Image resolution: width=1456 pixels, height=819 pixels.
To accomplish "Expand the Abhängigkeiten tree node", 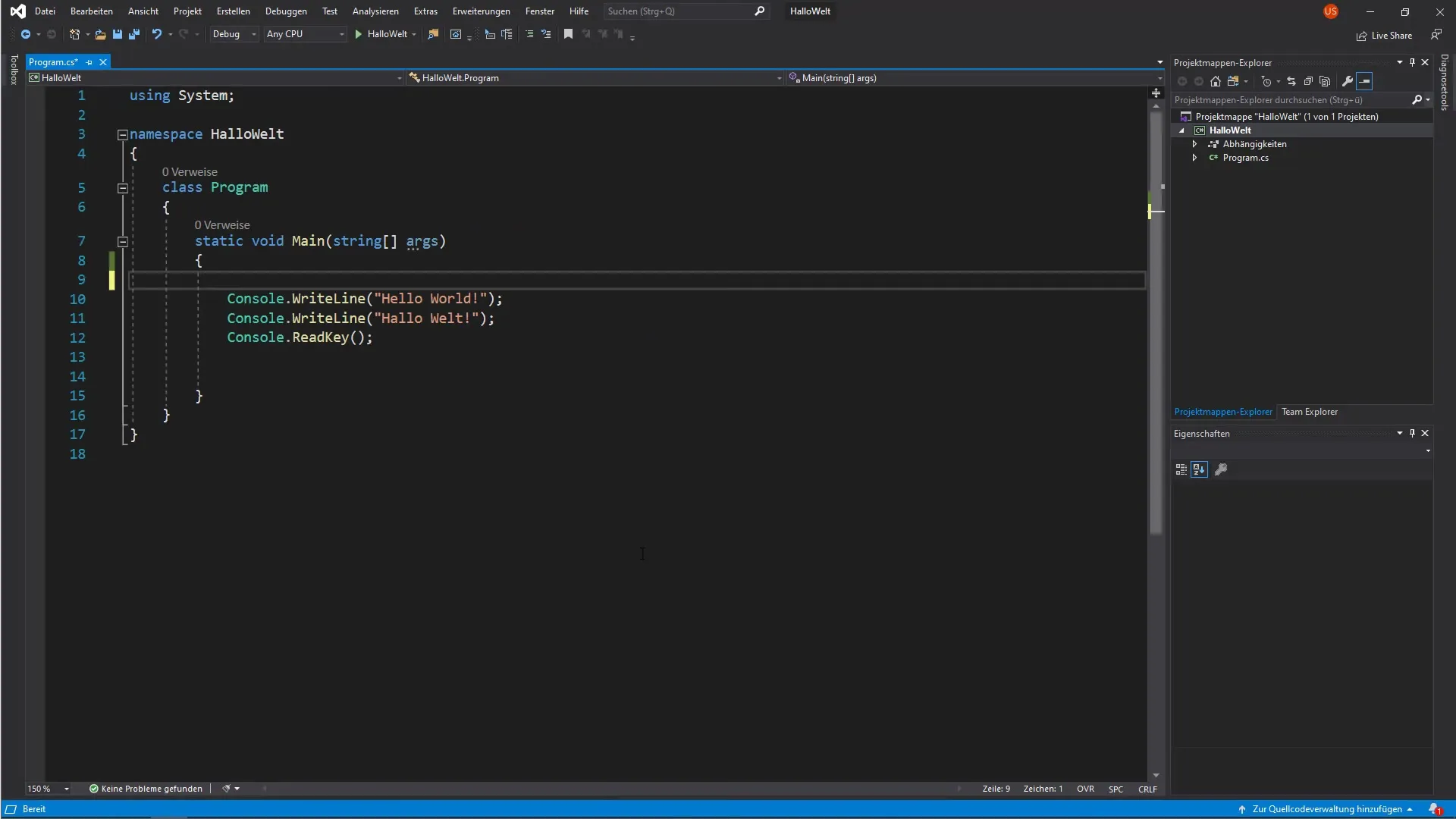I will point(1194,144).
